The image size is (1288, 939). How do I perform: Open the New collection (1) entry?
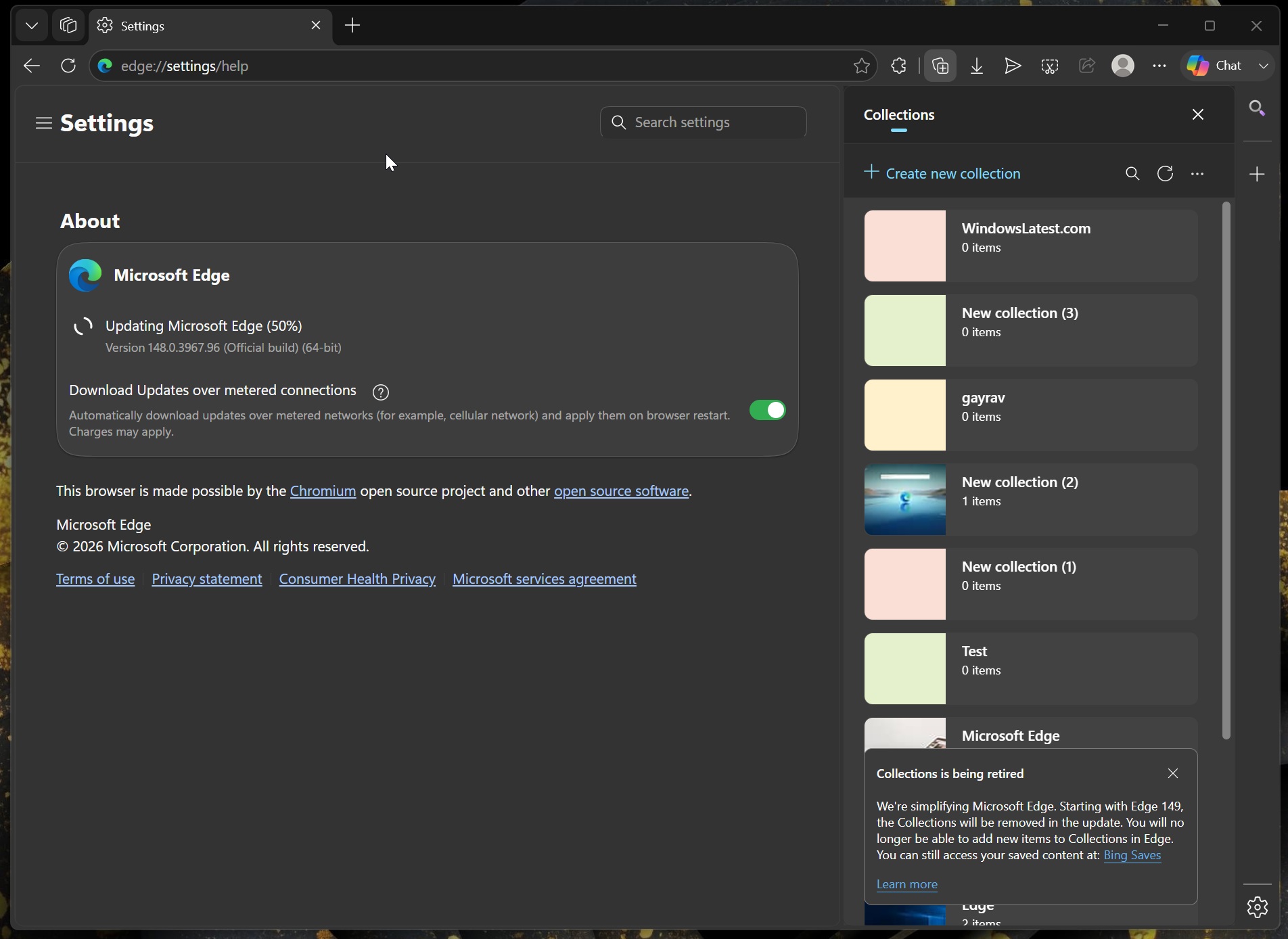coord(1031,585)
